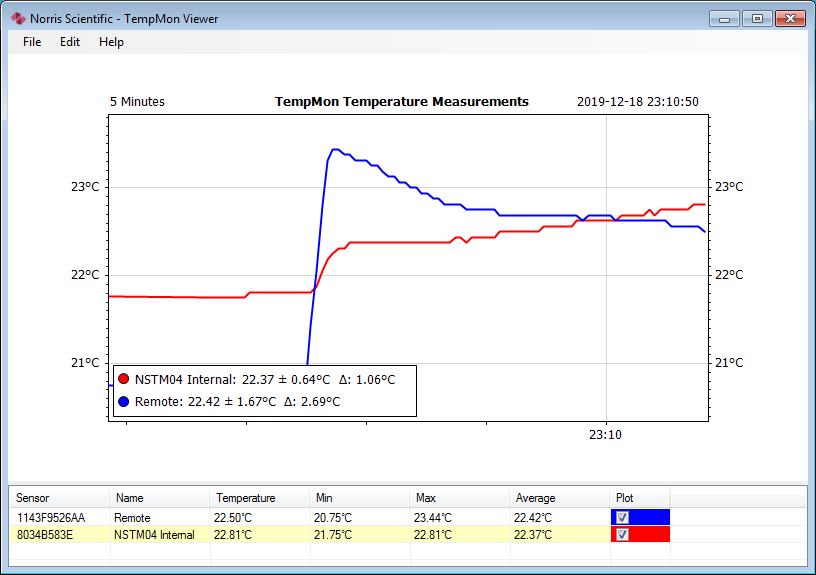
Task: Open the Edit menu
Action: [x=70, y=42]
